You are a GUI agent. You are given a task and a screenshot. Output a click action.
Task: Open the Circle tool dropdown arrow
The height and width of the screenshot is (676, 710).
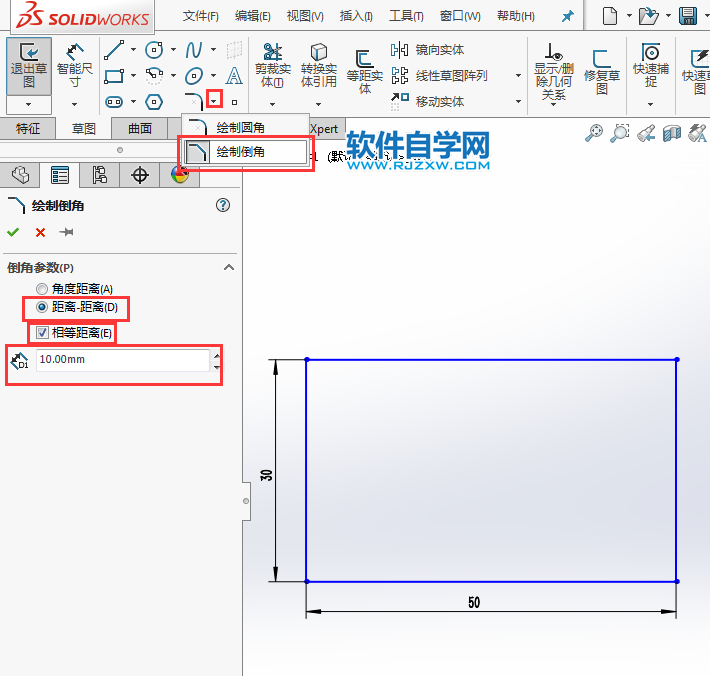point(173,49)
